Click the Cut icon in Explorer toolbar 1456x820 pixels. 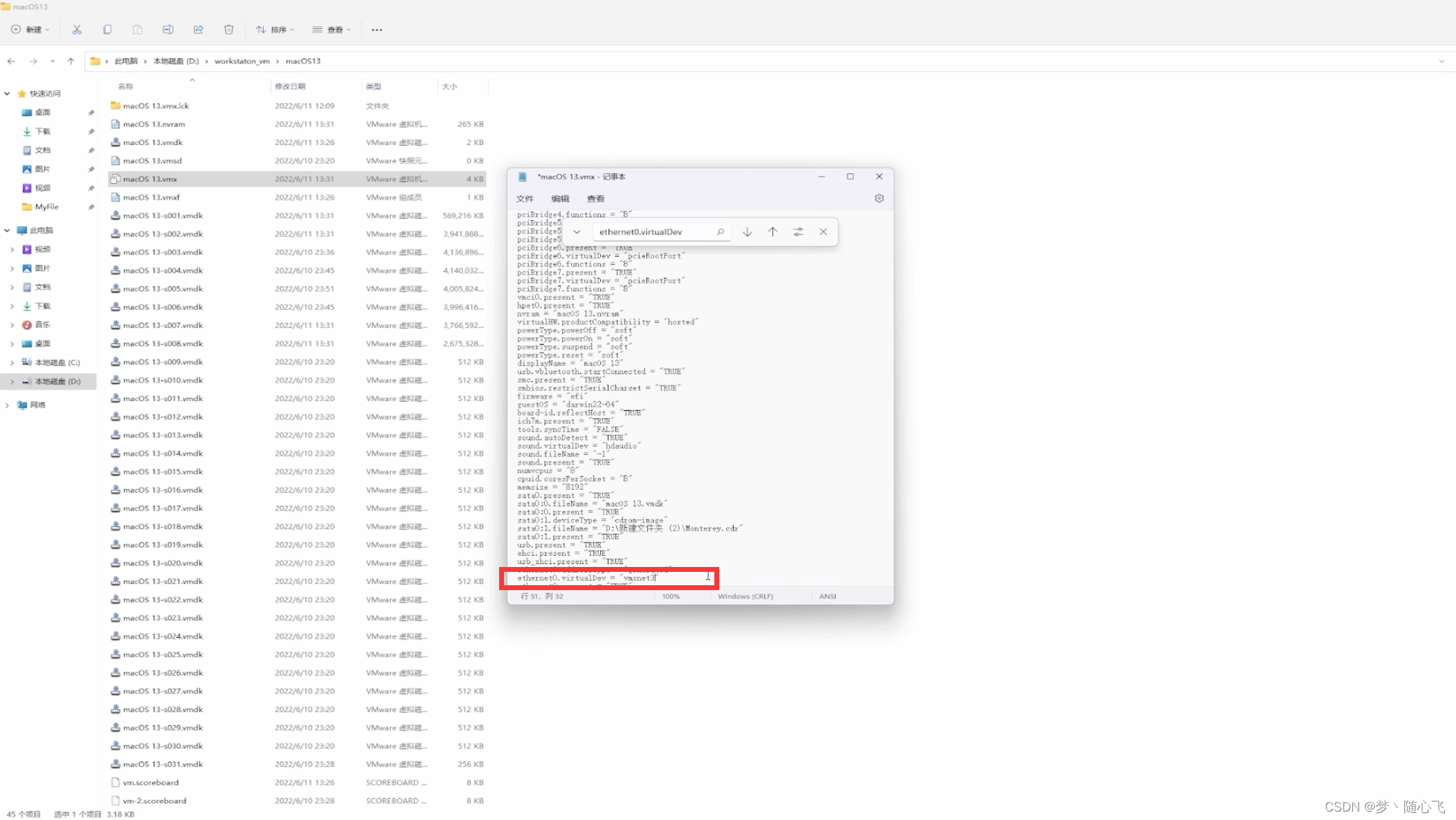76,29
